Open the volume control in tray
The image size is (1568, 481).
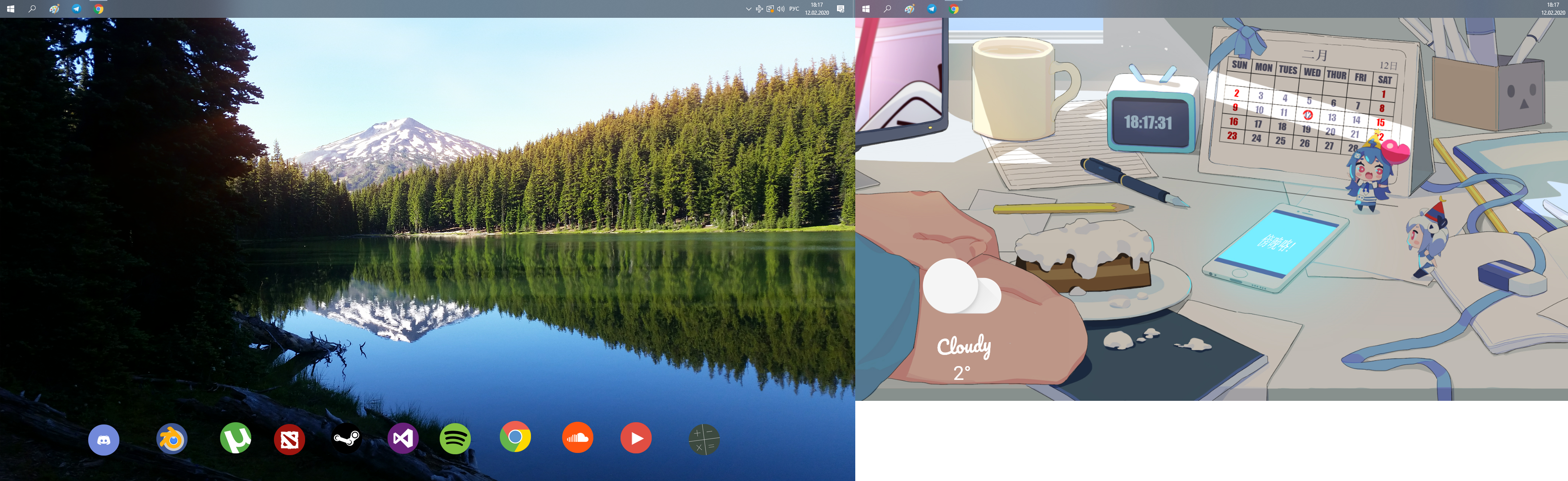point(780,9)
